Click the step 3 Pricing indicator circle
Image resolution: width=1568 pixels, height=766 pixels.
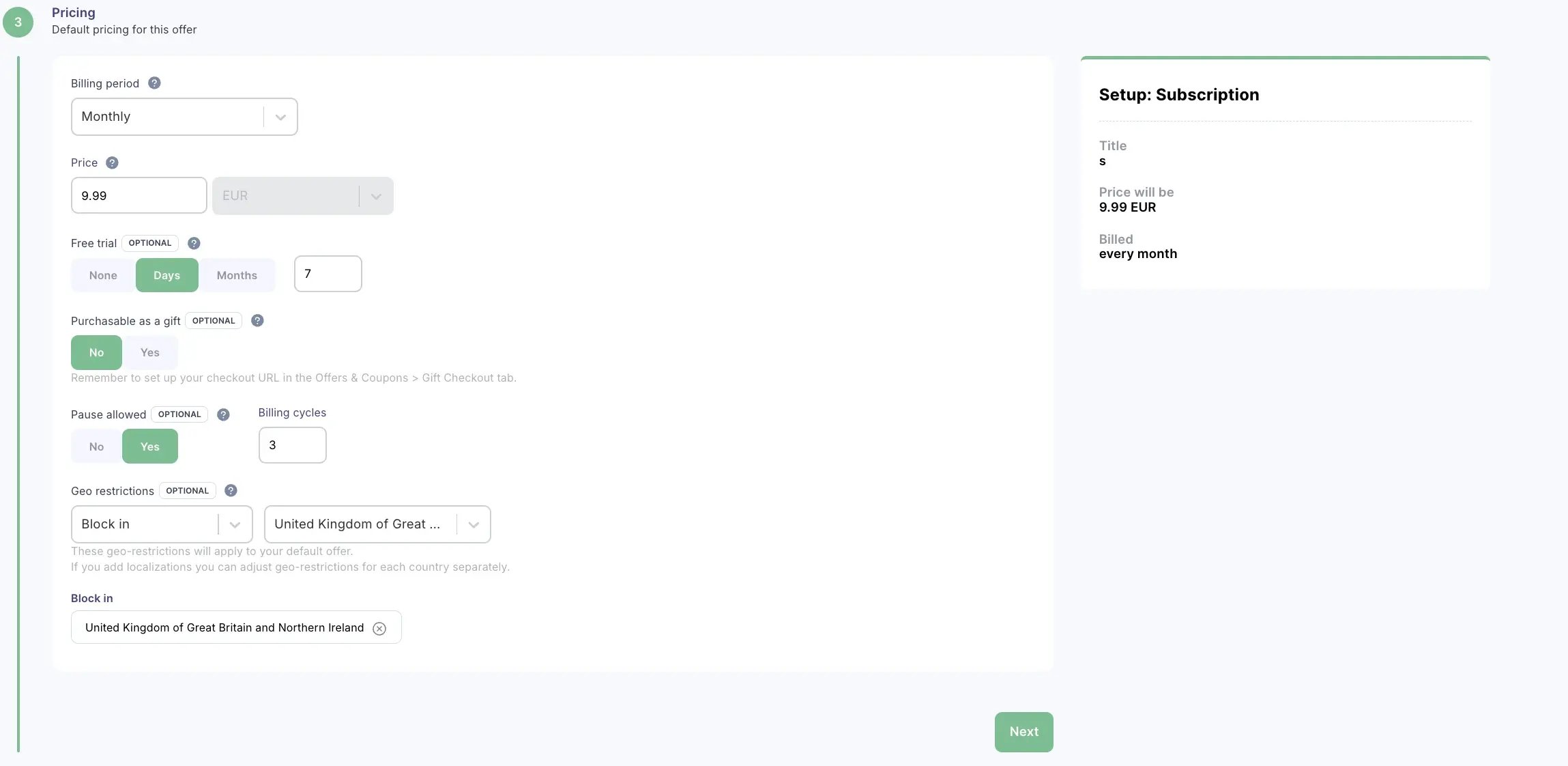18,21
